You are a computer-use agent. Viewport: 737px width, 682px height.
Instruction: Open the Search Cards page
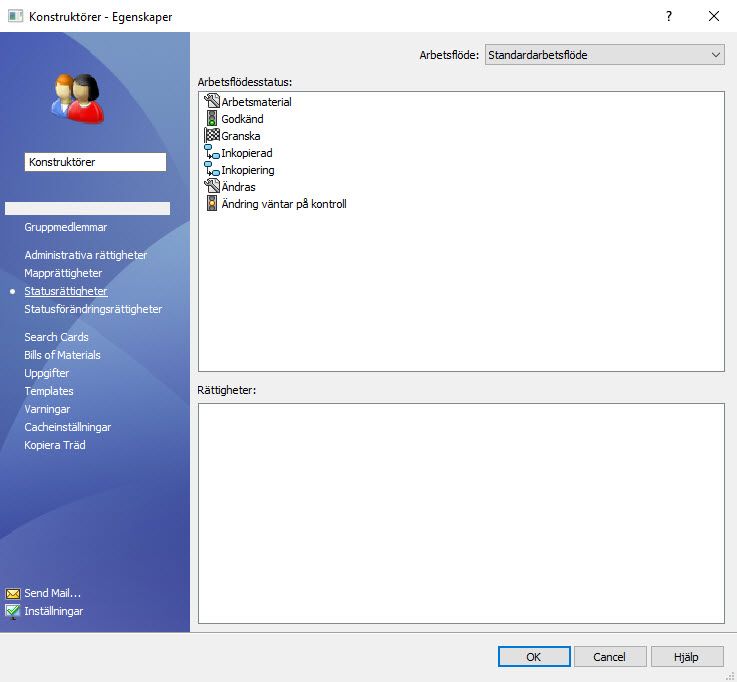pos(56,337)
